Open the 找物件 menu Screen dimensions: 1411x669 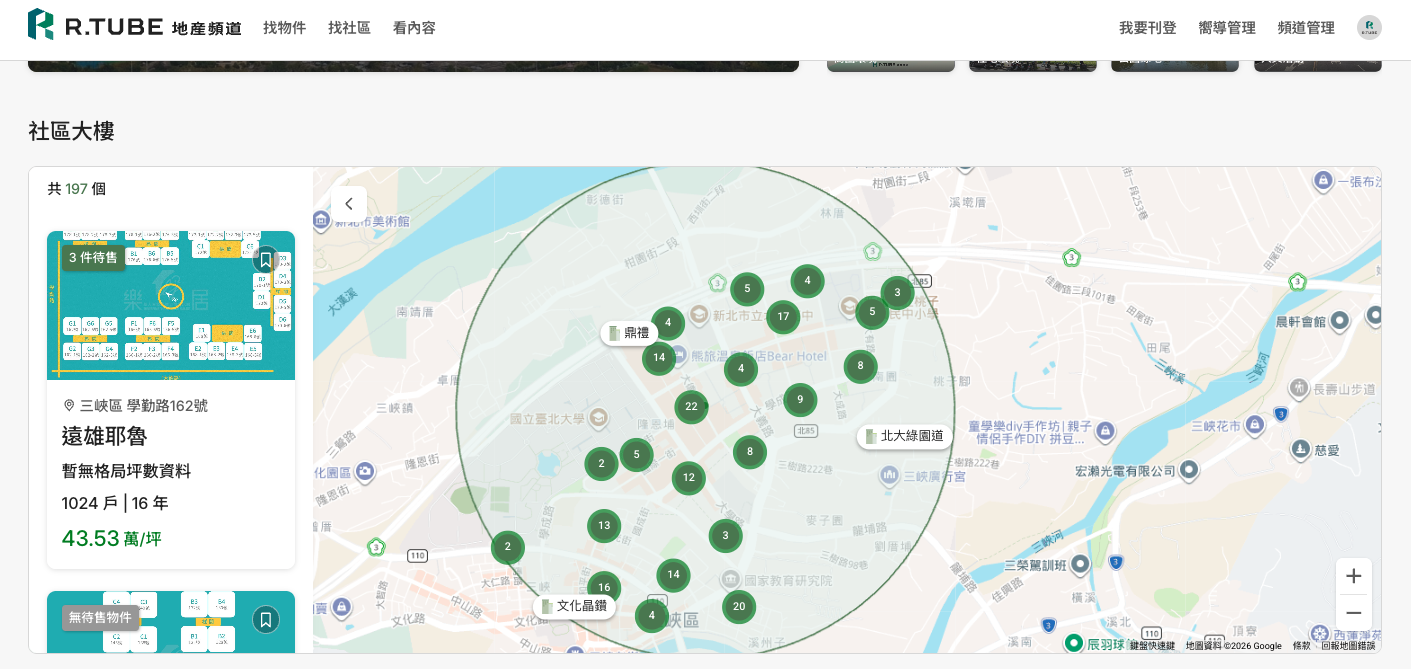tap(284, 28)
